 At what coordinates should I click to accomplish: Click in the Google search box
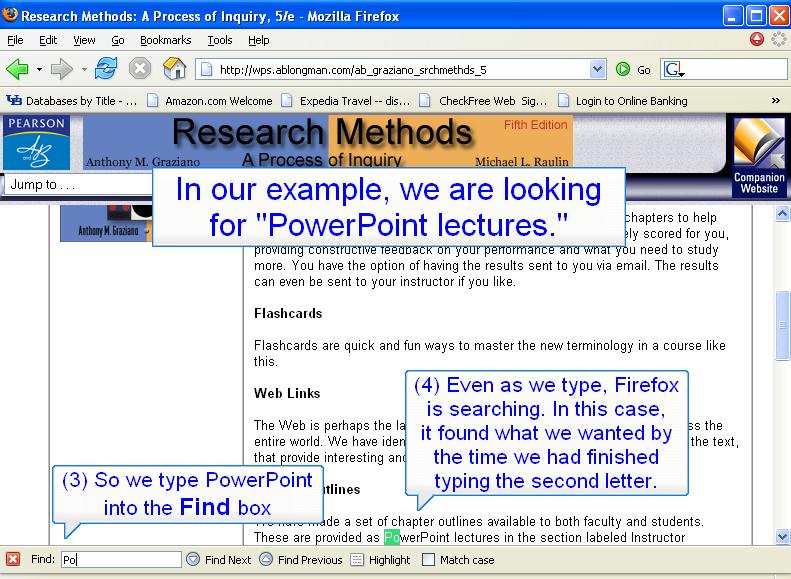[737, 69]
